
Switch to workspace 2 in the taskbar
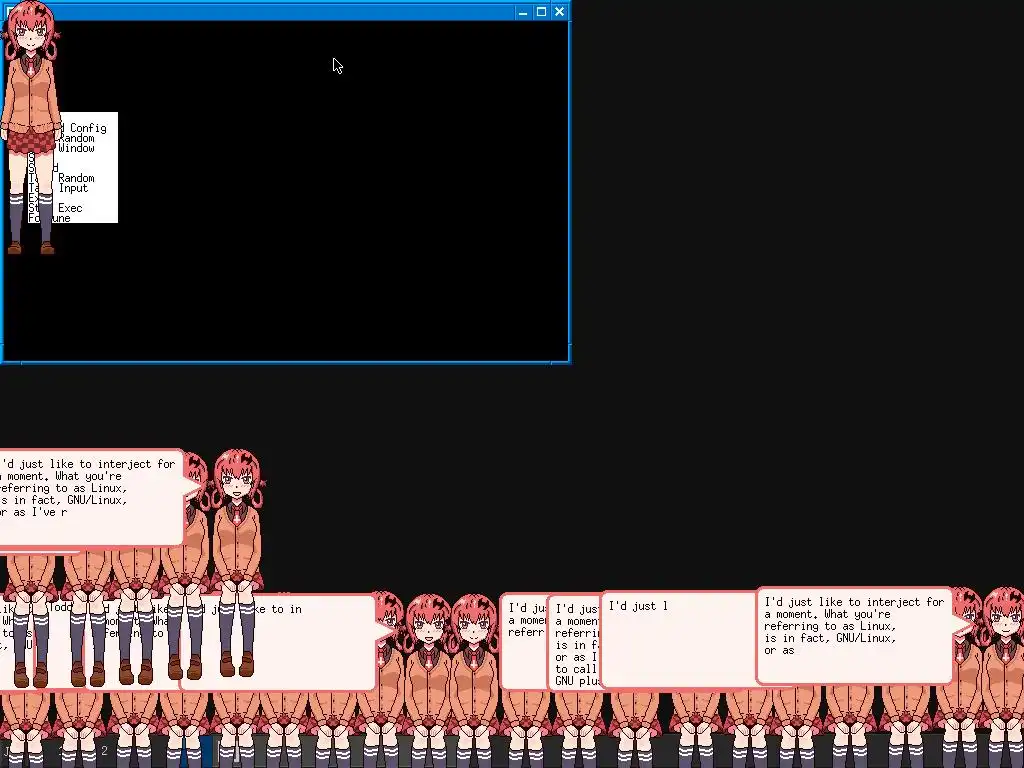pyautogui.click(x=104, y=751)
